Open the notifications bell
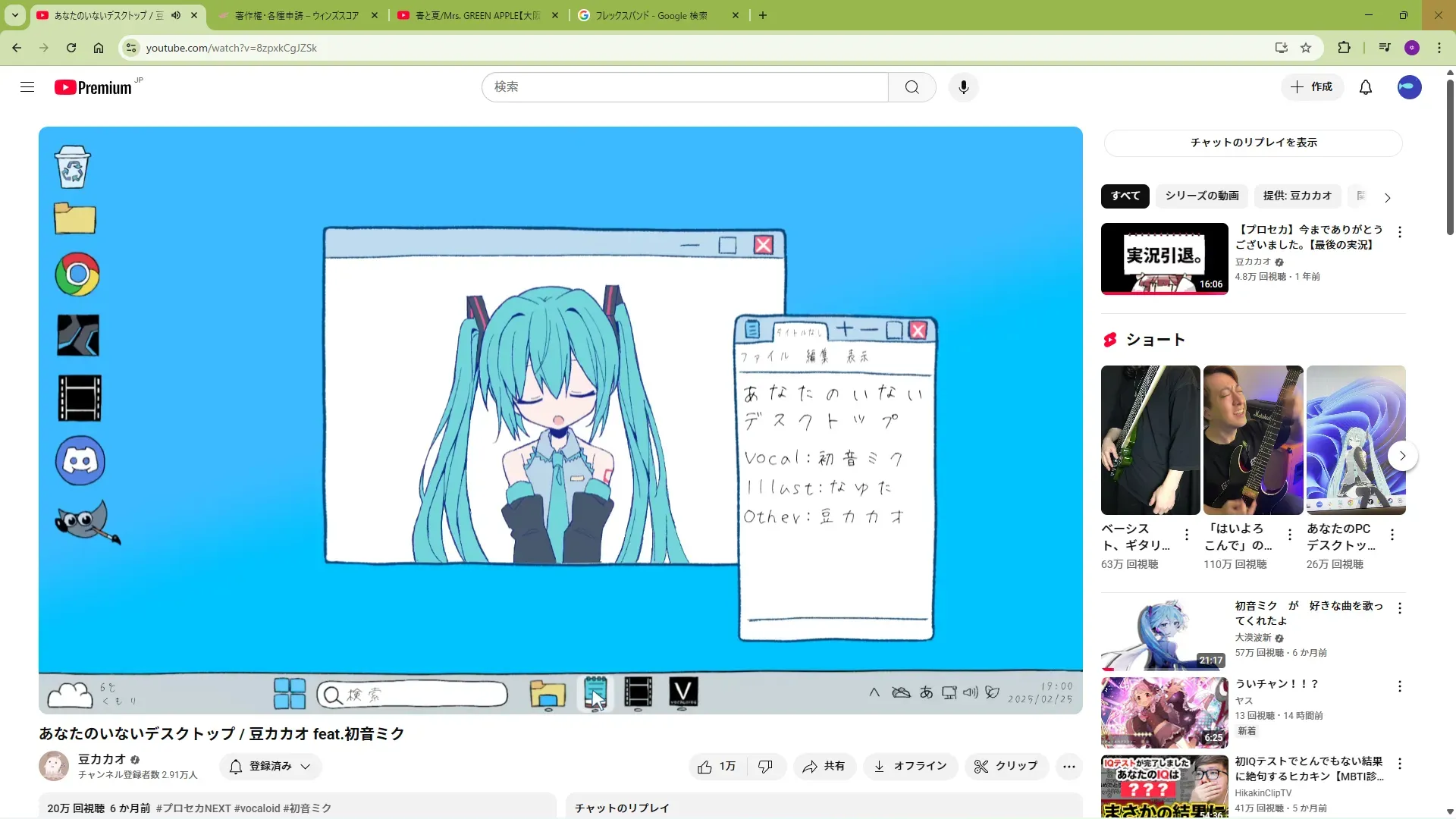Image resolution: width=1456 pixels, height=819 pixels. (1365, 87)
